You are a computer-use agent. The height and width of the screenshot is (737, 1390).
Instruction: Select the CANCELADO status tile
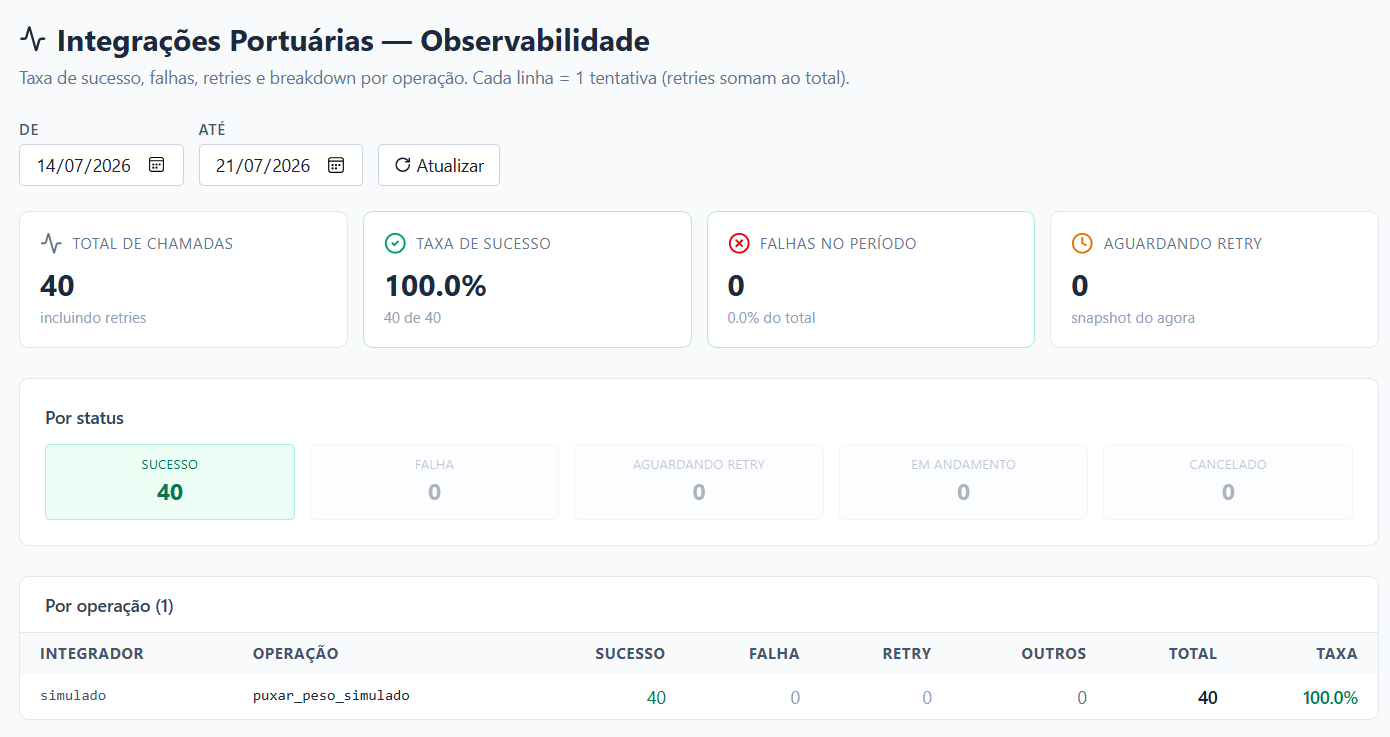[1228, 482]
